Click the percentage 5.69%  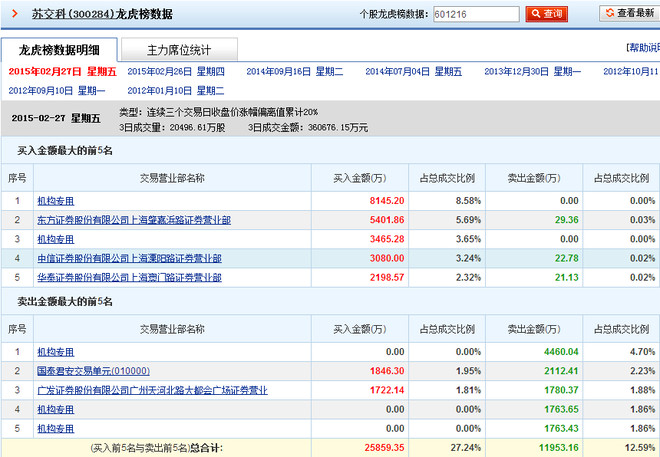point(468,220)
